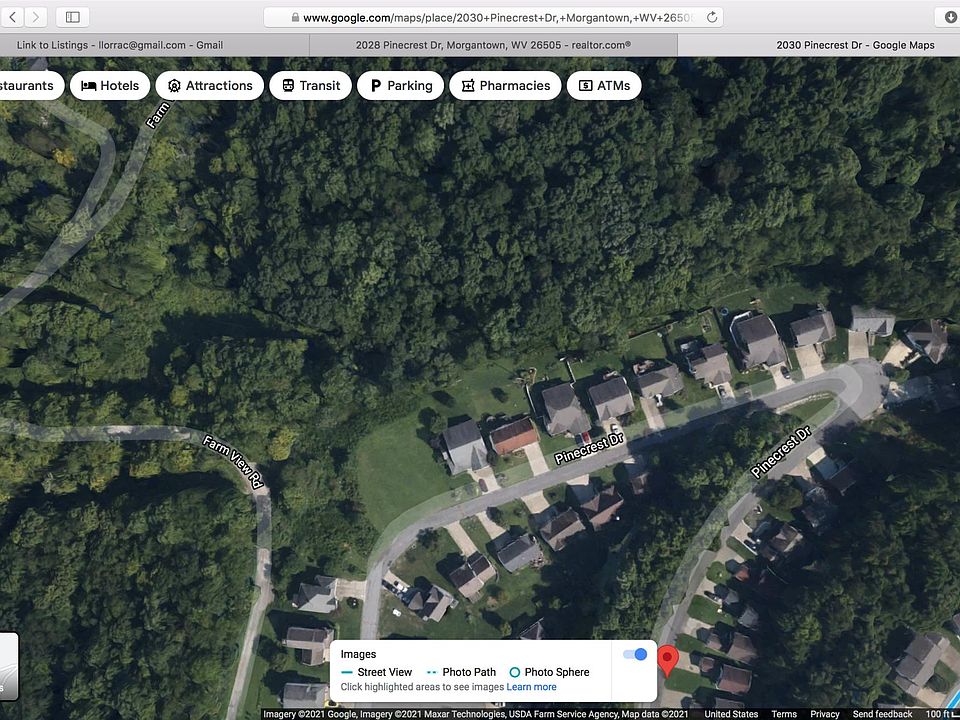Image resolution: width=960 pixels, height=720 pixels.
Task: Open the layers thumbnail at bottom left
Action: [8, 666]
